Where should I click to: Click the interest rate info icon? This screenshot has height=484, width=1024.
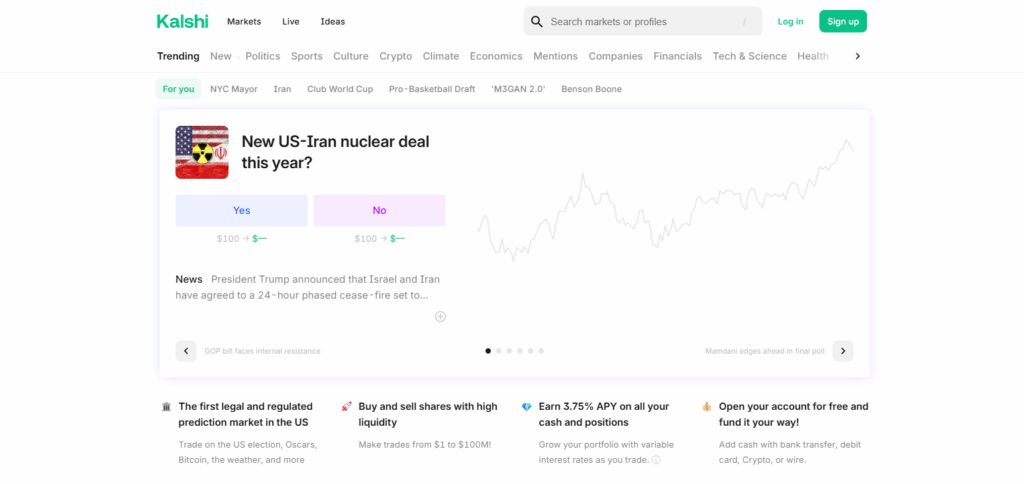656,460
